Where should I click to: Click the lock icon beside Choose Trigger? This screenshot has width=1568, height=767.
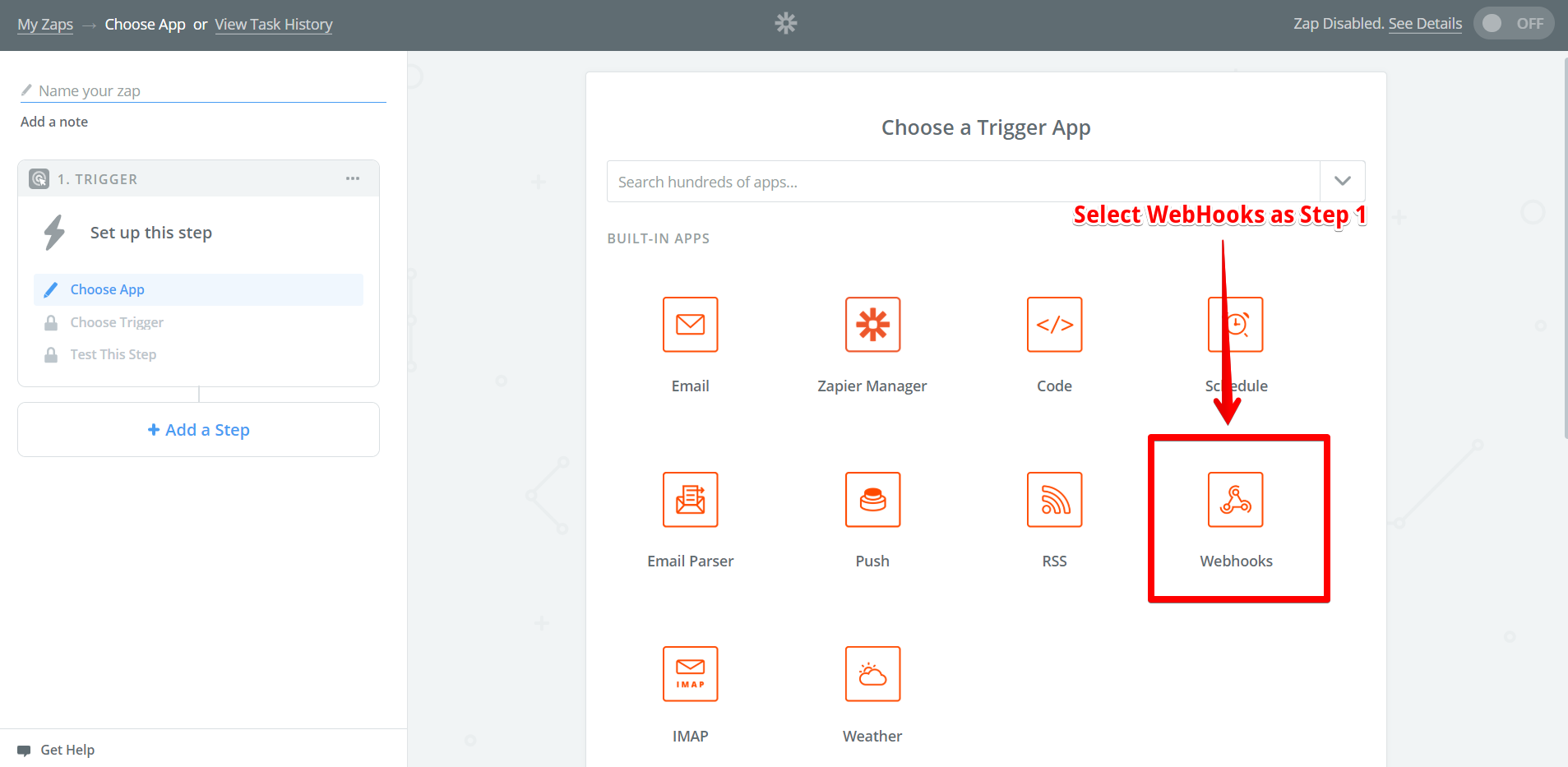pos(51,322)
